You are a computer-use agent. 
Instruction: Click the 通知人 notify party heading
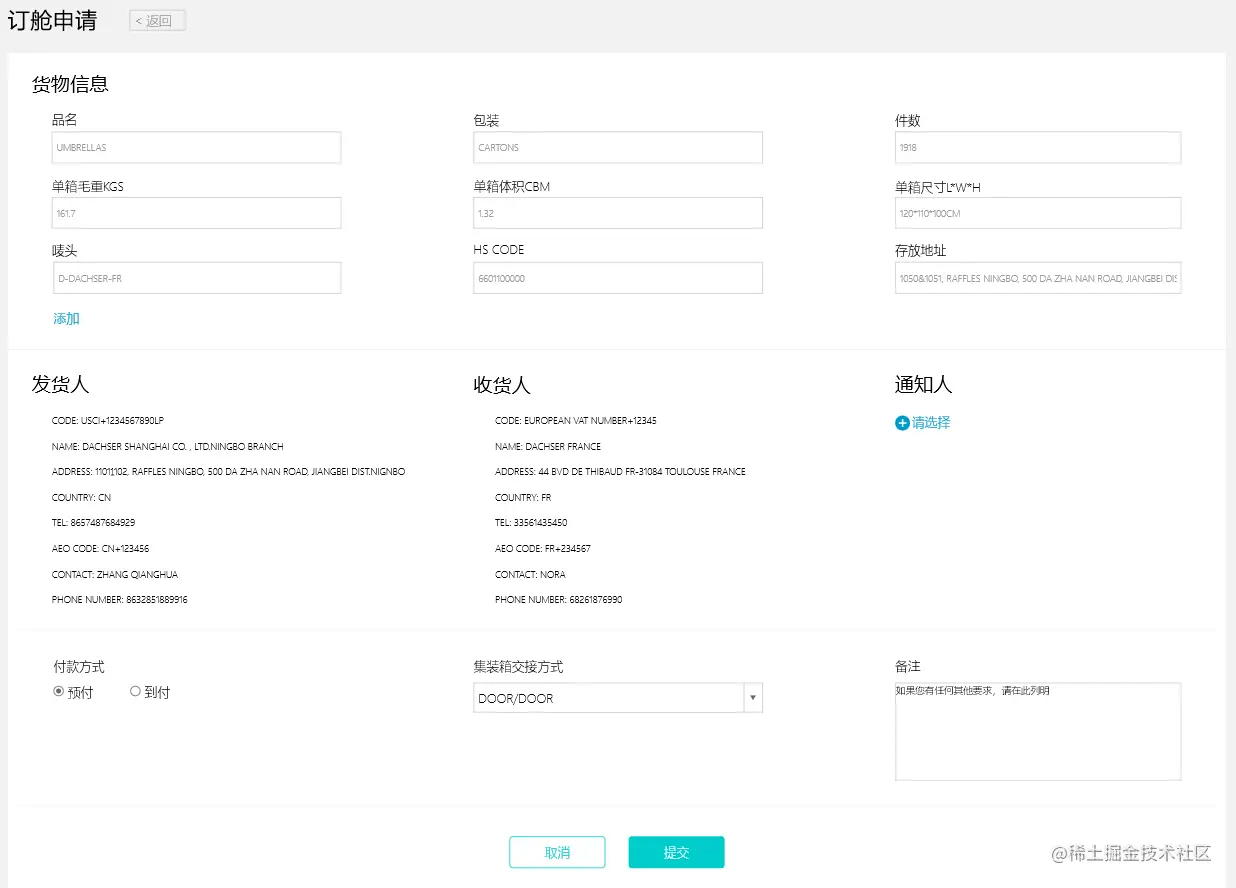click(x=923, y=384)
